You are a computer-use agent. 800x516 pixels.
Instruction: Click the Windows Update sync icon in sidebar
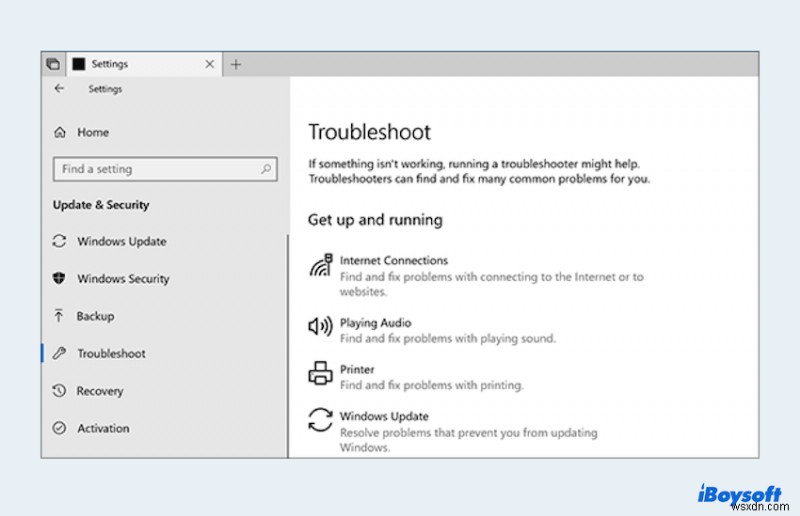tap(59, 241)
